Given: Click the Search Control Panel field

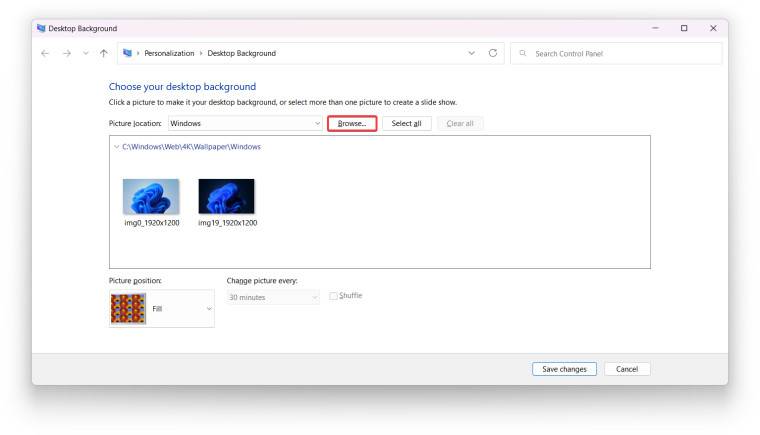Looking at the screenshot, I should point(617,53).
